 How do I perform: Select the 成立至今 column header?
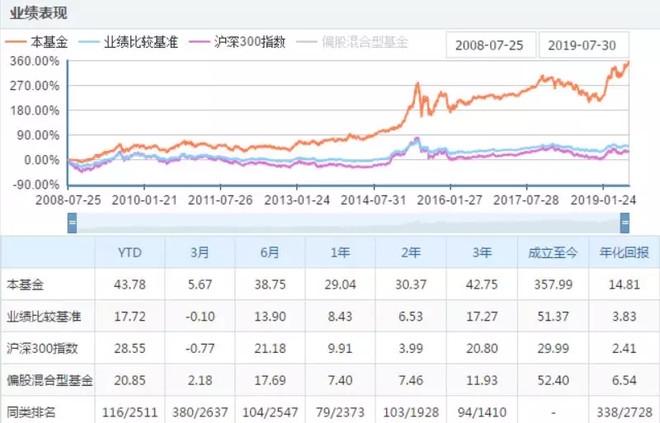[x=553, y=253]
